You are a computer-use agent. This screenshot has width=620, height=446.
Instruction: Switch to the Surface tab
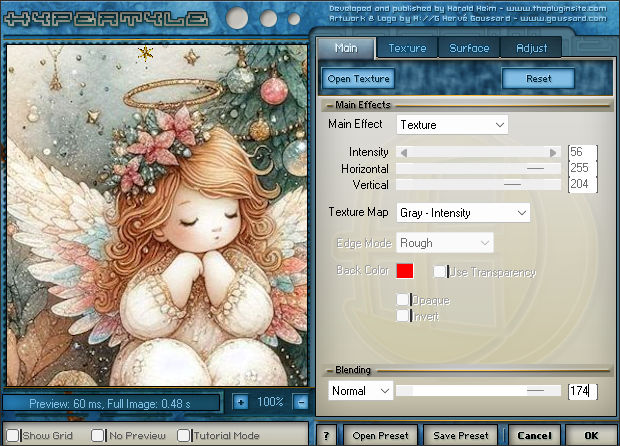469,48
